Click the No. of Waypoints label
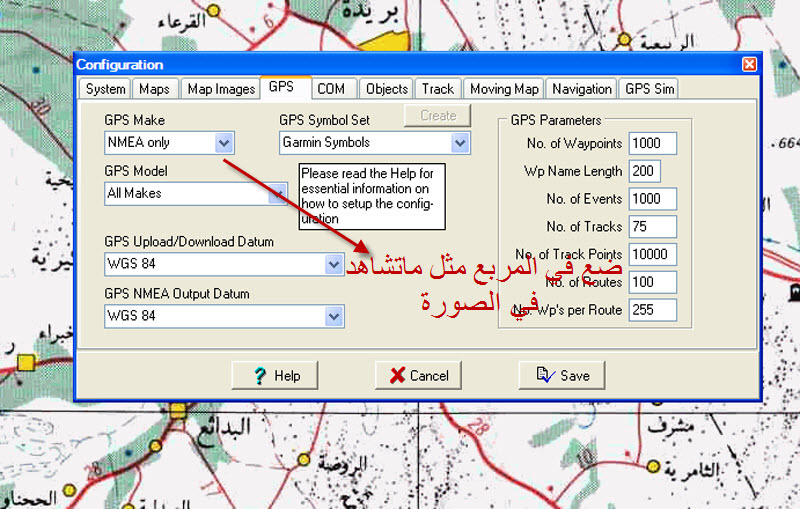800x509 pixels. pyautogui.click(x=574, y=144)
